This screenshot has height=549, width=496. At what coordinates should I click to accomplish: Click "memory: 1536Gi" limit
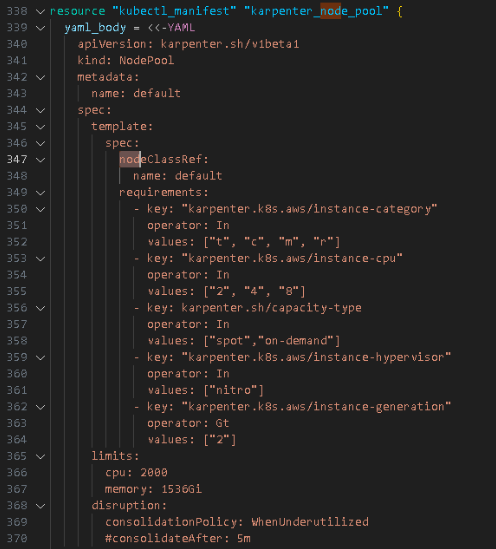click(x=153, y=489)
